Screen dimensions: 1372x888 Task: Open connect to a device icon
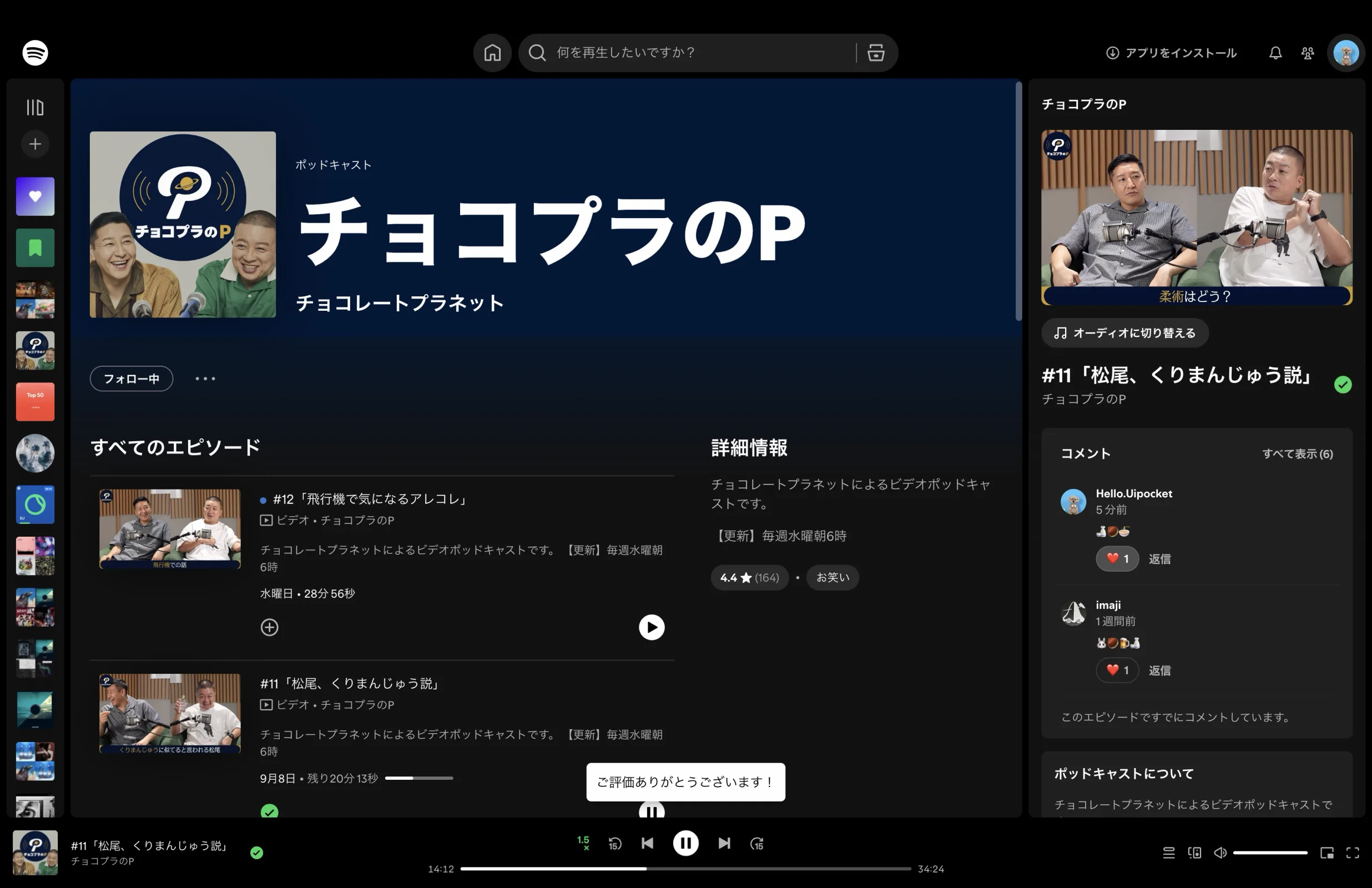pyautogui.click(x=1194, y=853)
